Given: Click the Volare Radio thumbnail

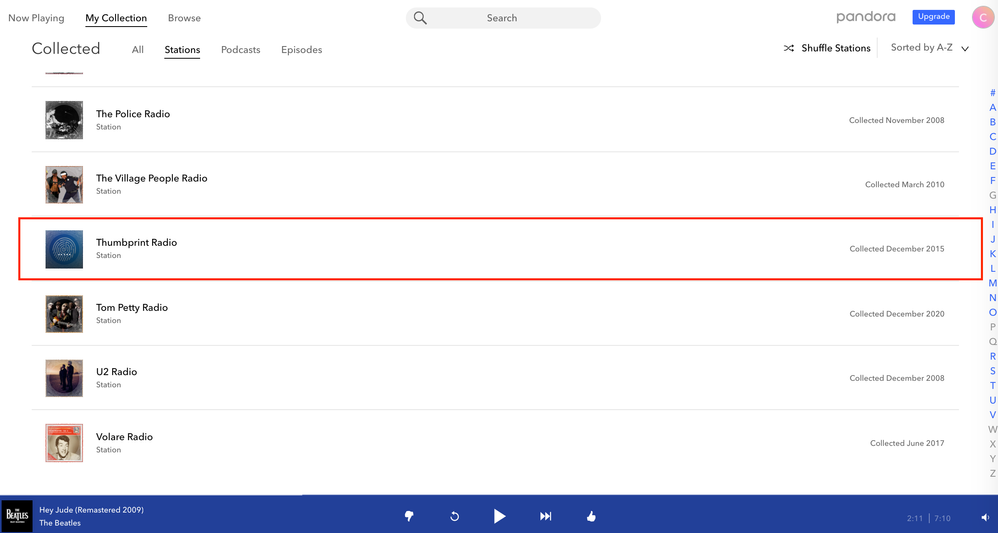Looking at the screenshot, I should click(x=64, y=443).
